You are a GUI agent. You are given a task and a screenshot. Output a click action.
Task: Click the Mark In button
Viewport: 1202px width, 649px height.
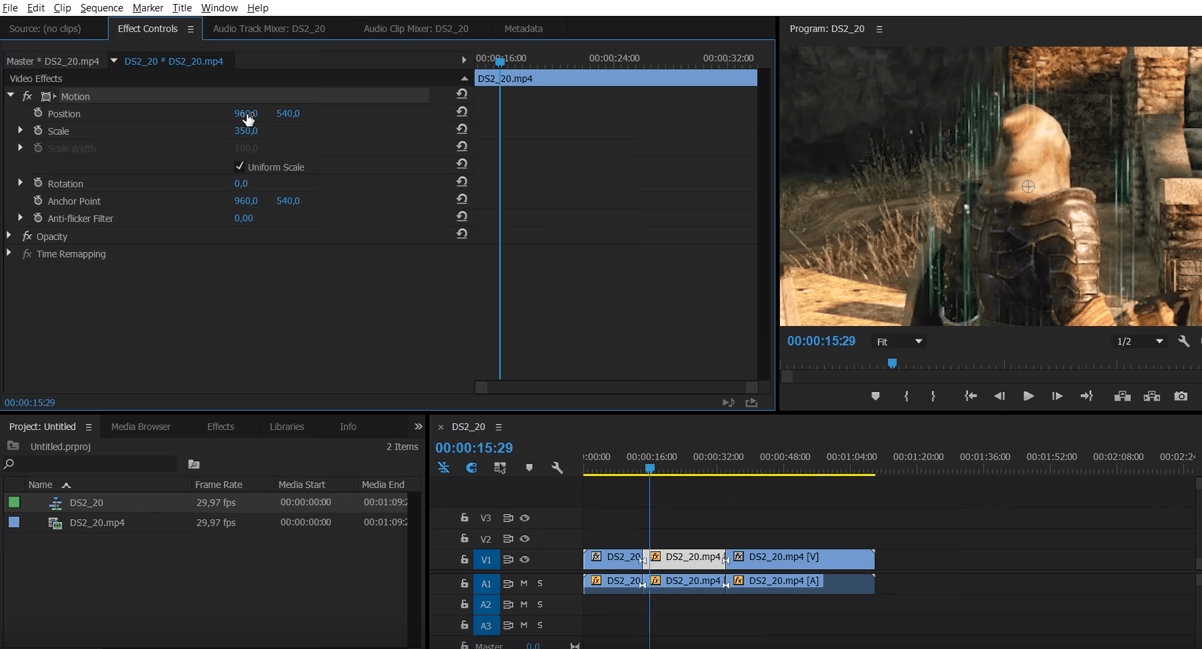coord(906,396)
